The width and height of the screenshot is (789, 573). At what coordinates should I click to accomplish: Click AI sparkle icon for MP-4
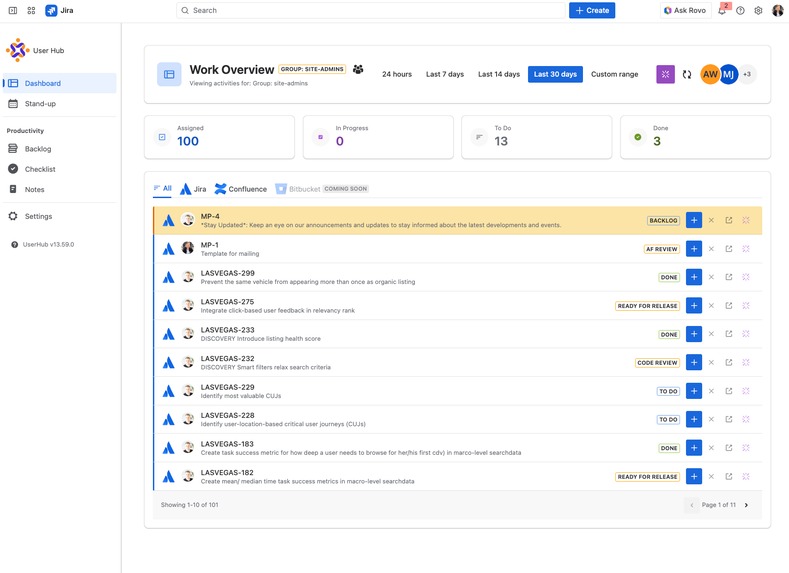[x=746, y=220]
